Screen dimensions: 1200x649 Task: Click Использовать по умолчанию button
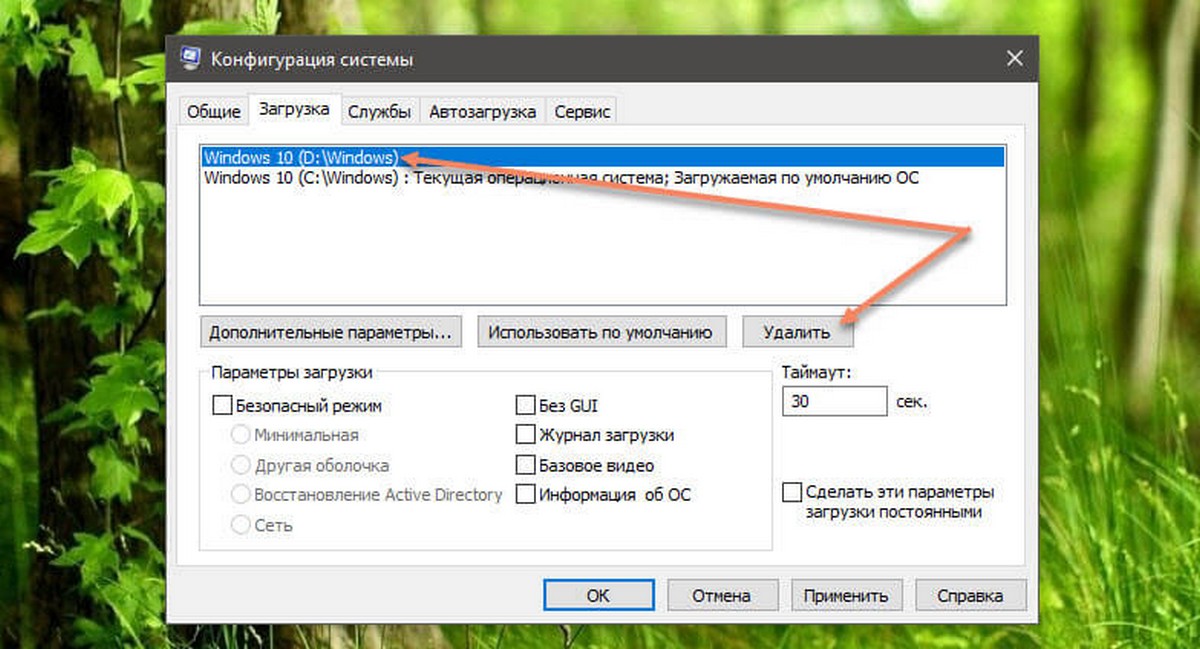[601, 332]
